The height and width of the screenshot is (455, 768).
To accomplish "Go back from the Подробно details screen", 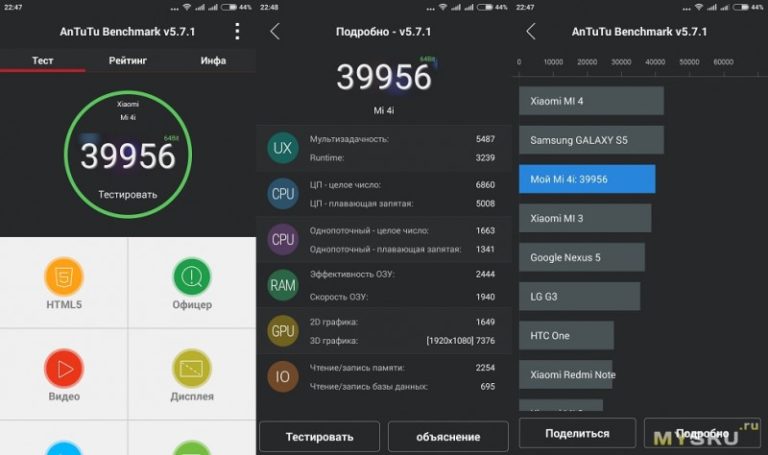I will 275,32.
